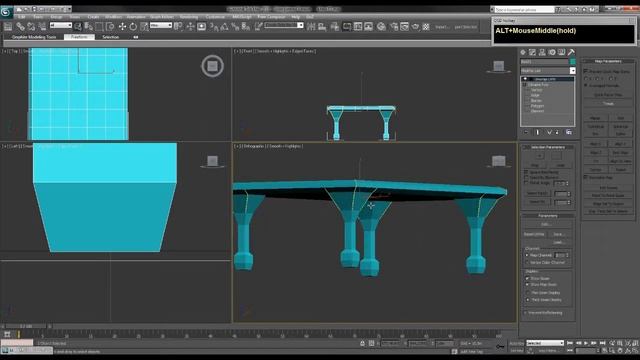
Task: Select the Averaged Normals radio button
Action: pyautogui.click(x=586, y=86)
